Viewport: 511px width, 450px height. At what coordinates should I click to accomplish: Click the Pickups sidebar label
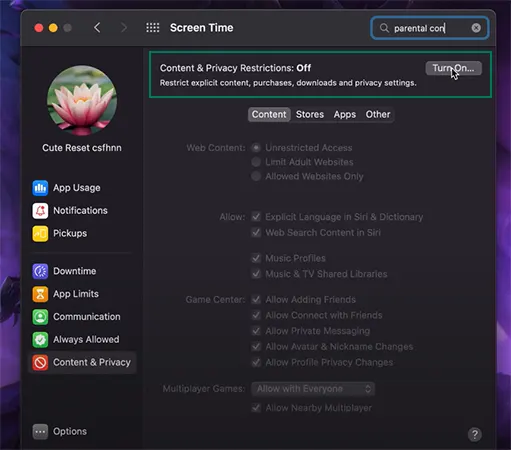(70, 233)
